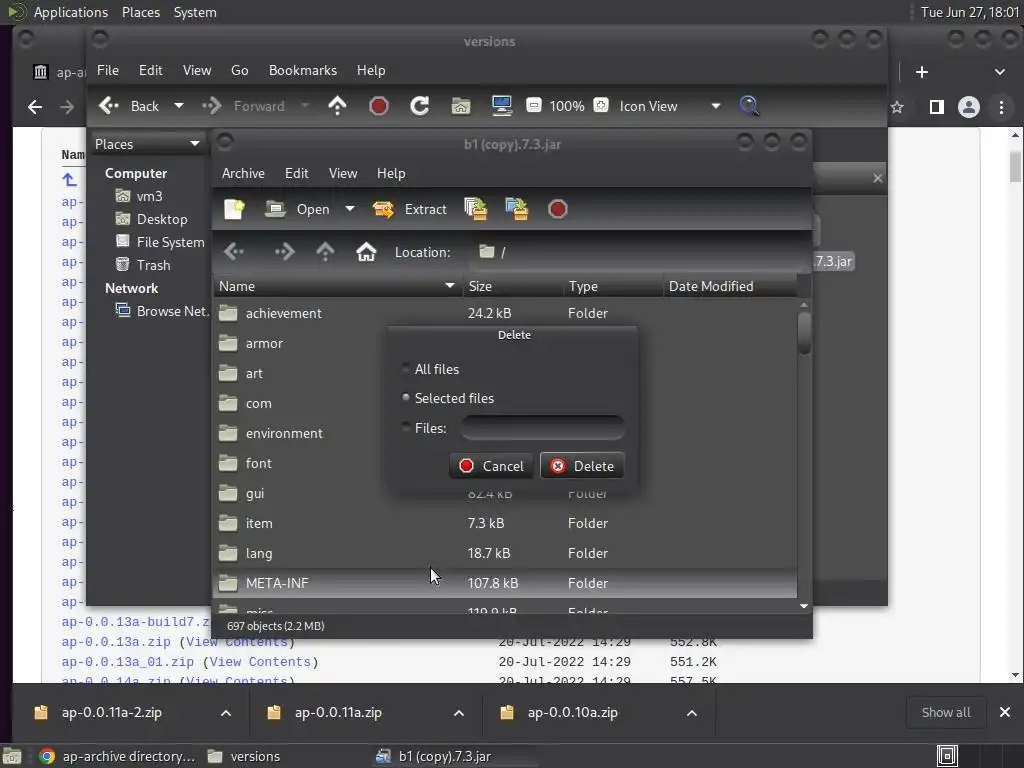
Task: Open the Bookmarks menu in versions window
Action: [x=303, y=70]
